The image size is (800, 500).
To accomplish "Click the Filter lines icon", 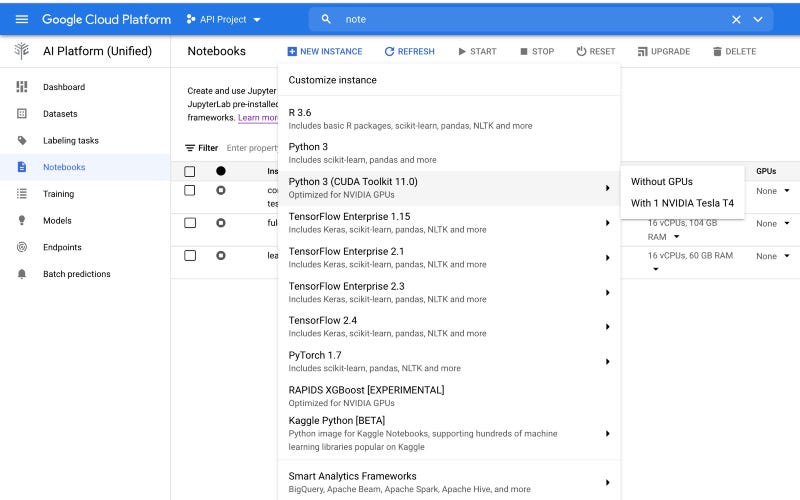I will click(190, 148).
